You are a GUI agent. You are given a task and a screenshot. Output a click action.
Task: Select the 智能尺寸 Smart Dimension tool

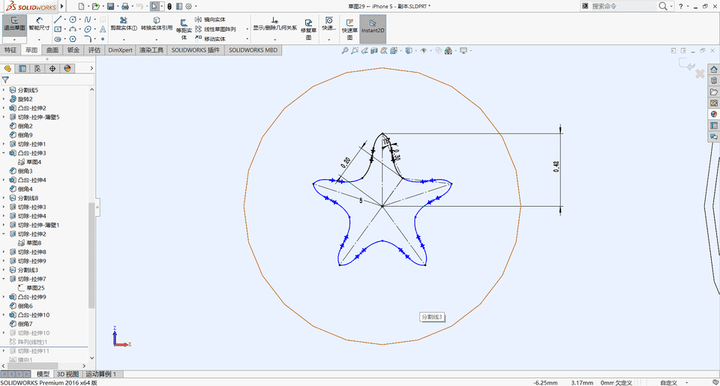point(39,24)
